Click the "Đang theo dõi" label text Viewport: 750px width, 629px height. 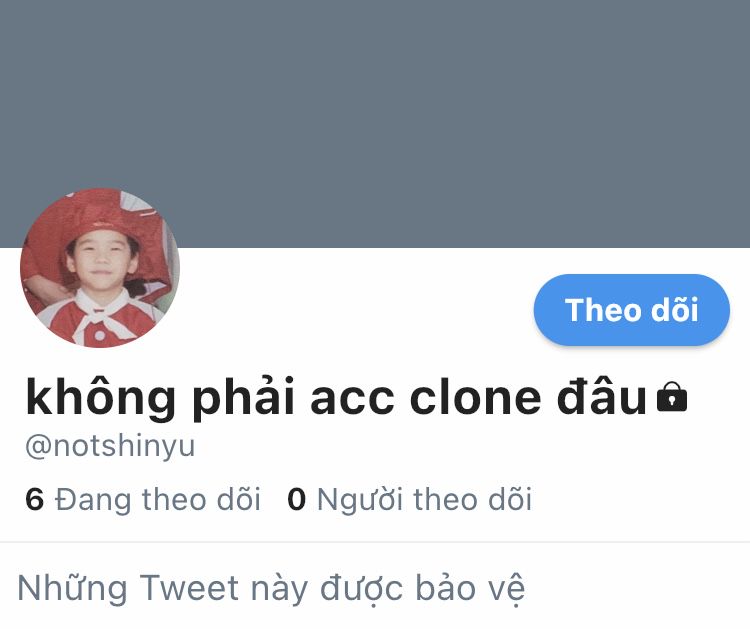click(x=158, y=499)
